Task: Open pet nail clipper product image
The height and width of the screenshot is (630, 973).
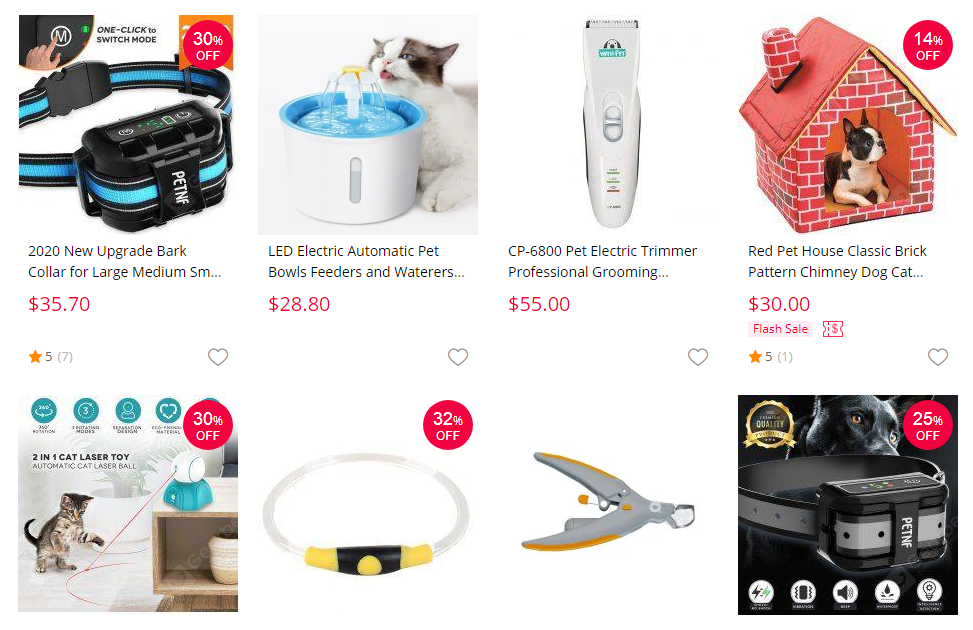Action: tap(608, 504)
